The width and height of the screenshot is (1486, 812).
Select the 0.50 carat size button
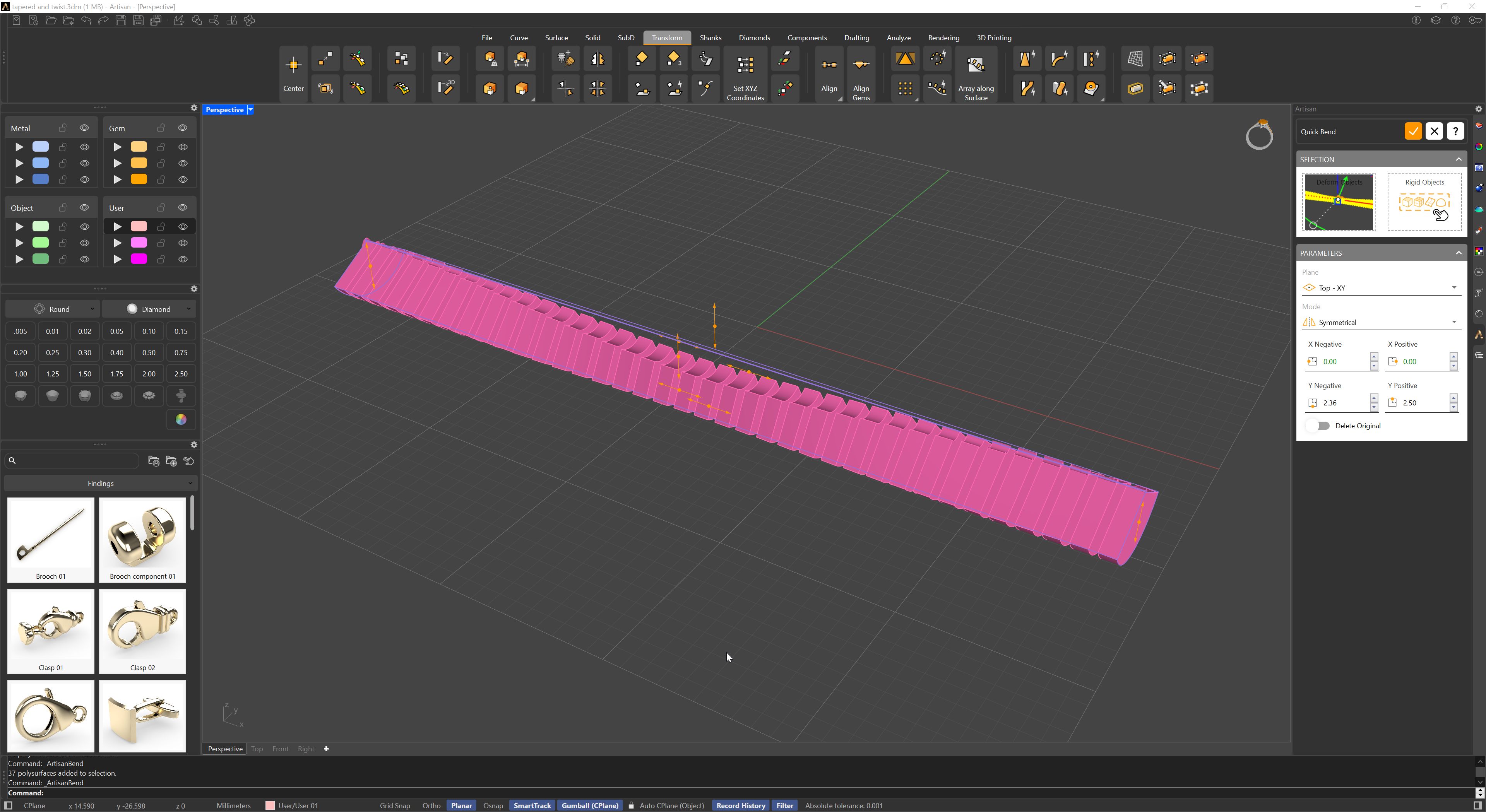coord(149,352)
